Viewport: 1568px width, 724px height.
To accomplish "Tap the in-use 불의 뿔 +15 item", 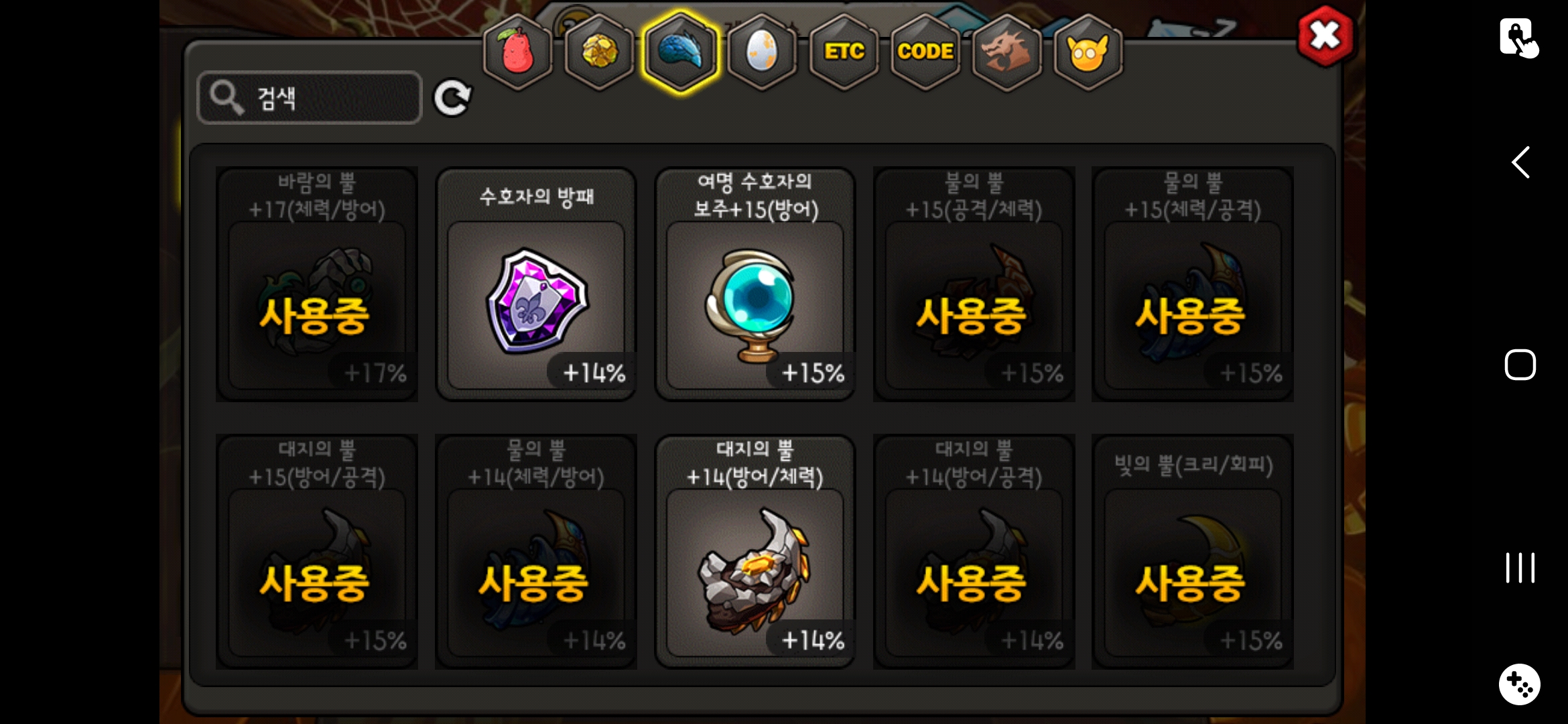I will [x=974, y=284].
